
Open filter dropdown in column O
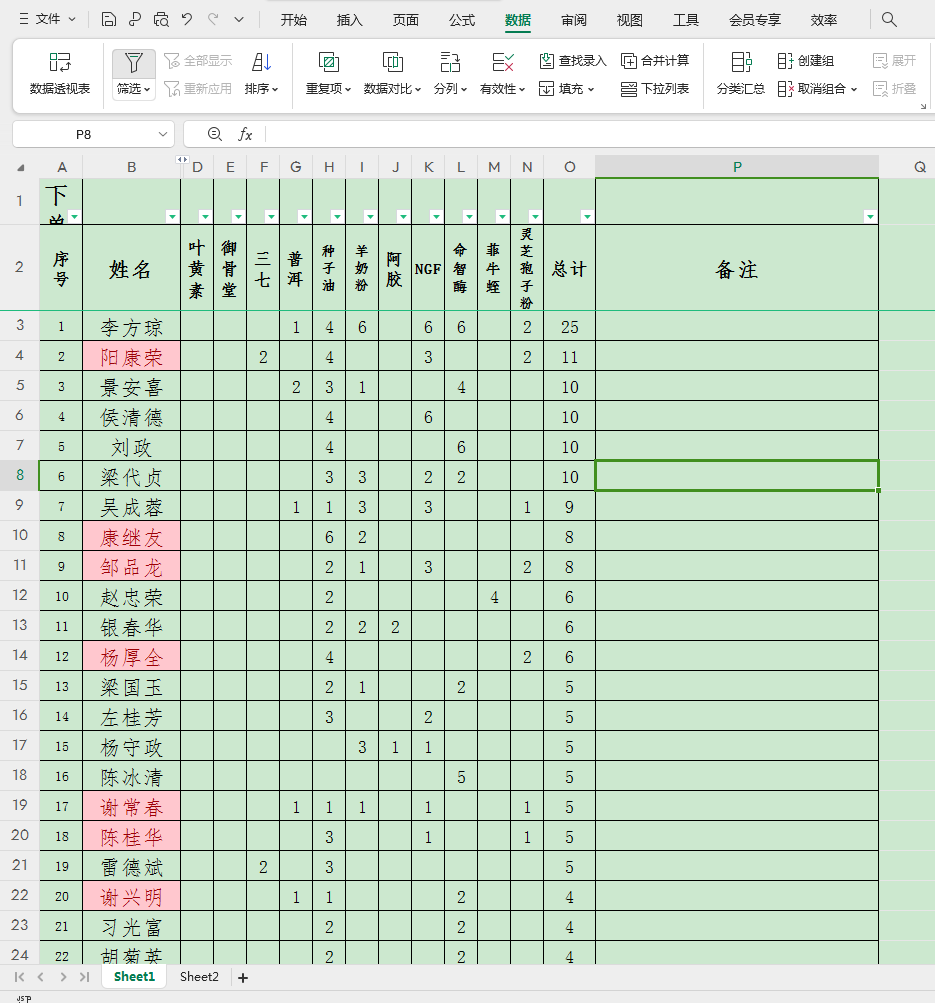point(587,216)
